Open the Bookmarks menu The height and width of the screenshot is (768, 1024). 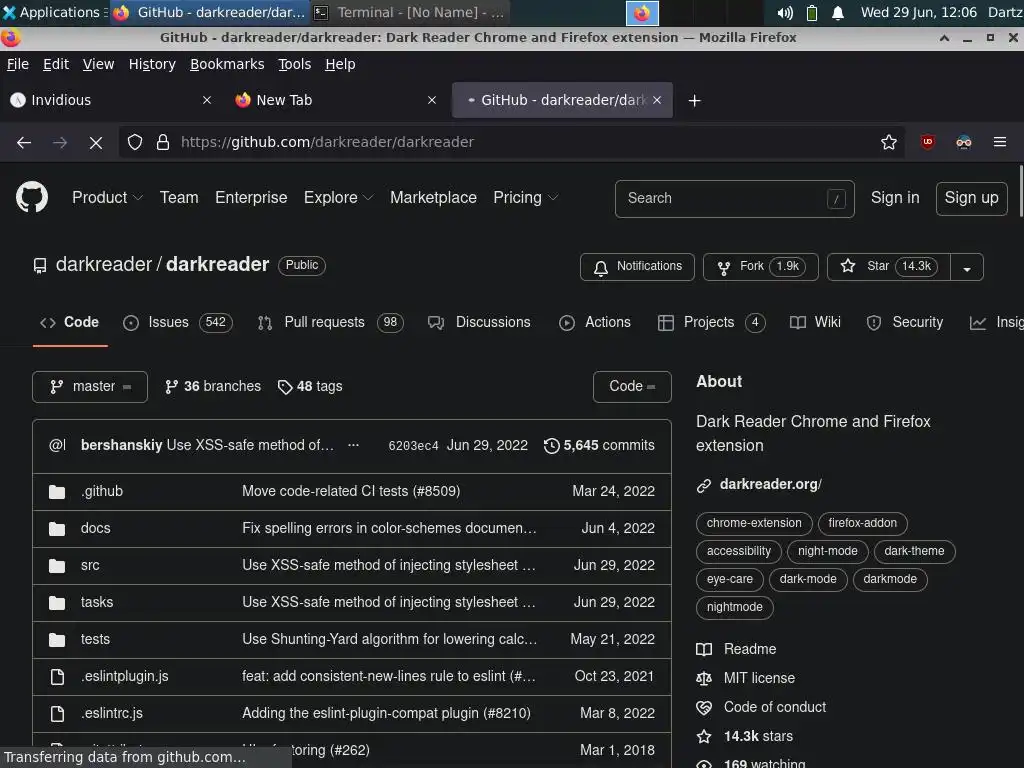[x=227, y=64]
